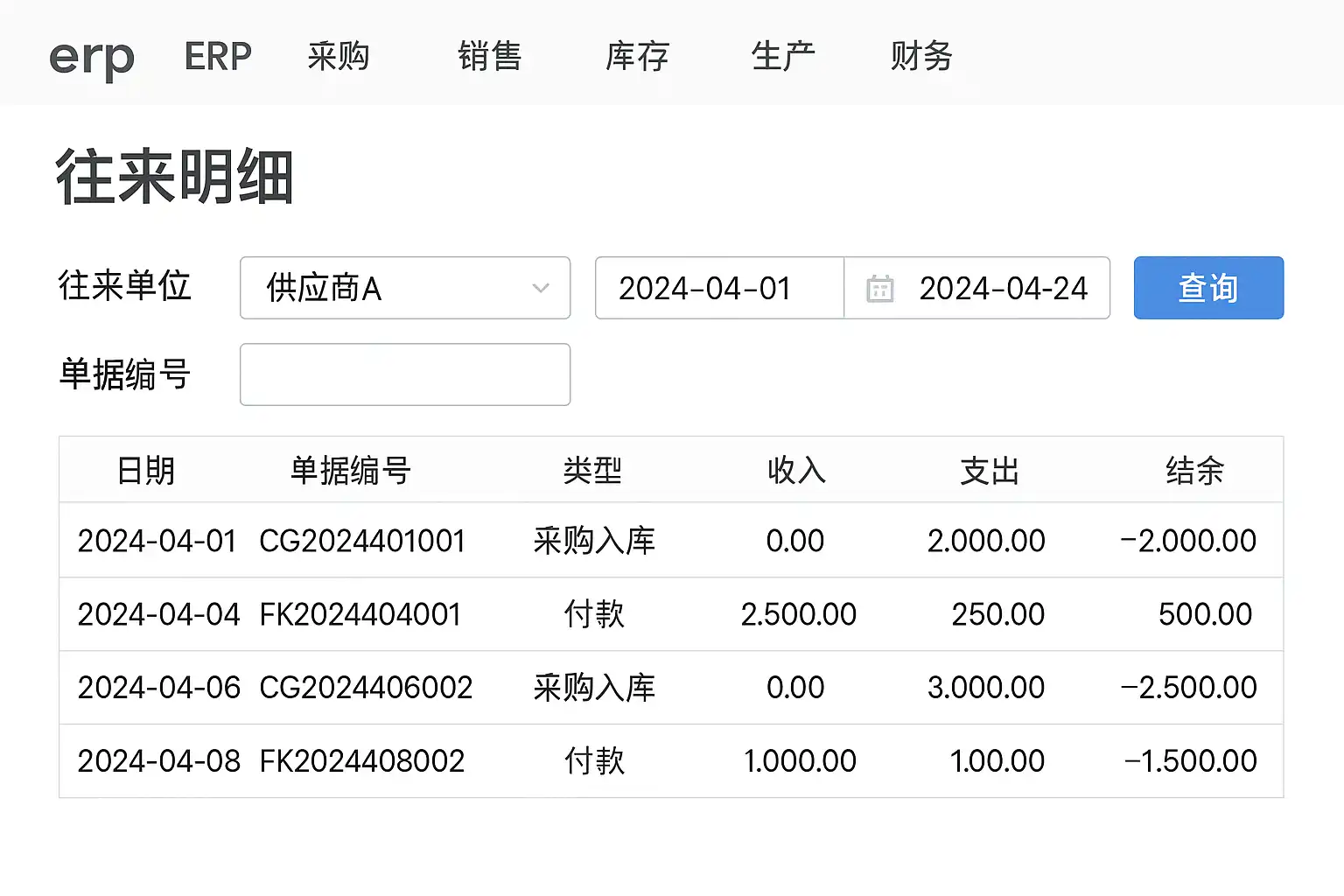The image size is (1344, 896).
Task: Open the 财务 menu
Action: 921,56
